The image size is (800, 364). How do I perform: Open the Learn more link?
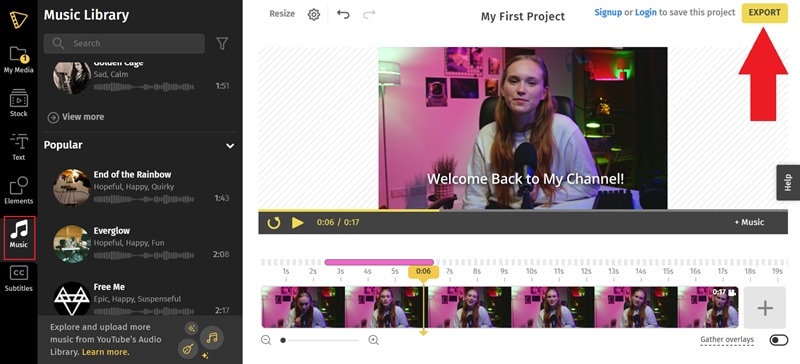pyautogui.click(x=105, y=352)
